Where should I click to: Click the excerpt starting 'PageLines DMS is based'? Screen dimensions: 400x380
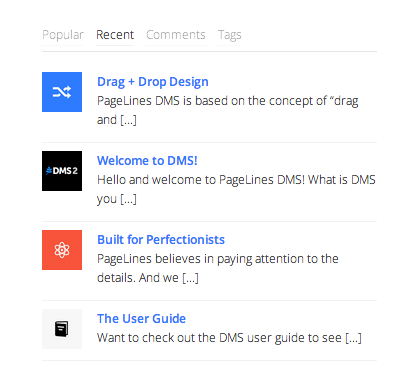[x=228, y=110]
